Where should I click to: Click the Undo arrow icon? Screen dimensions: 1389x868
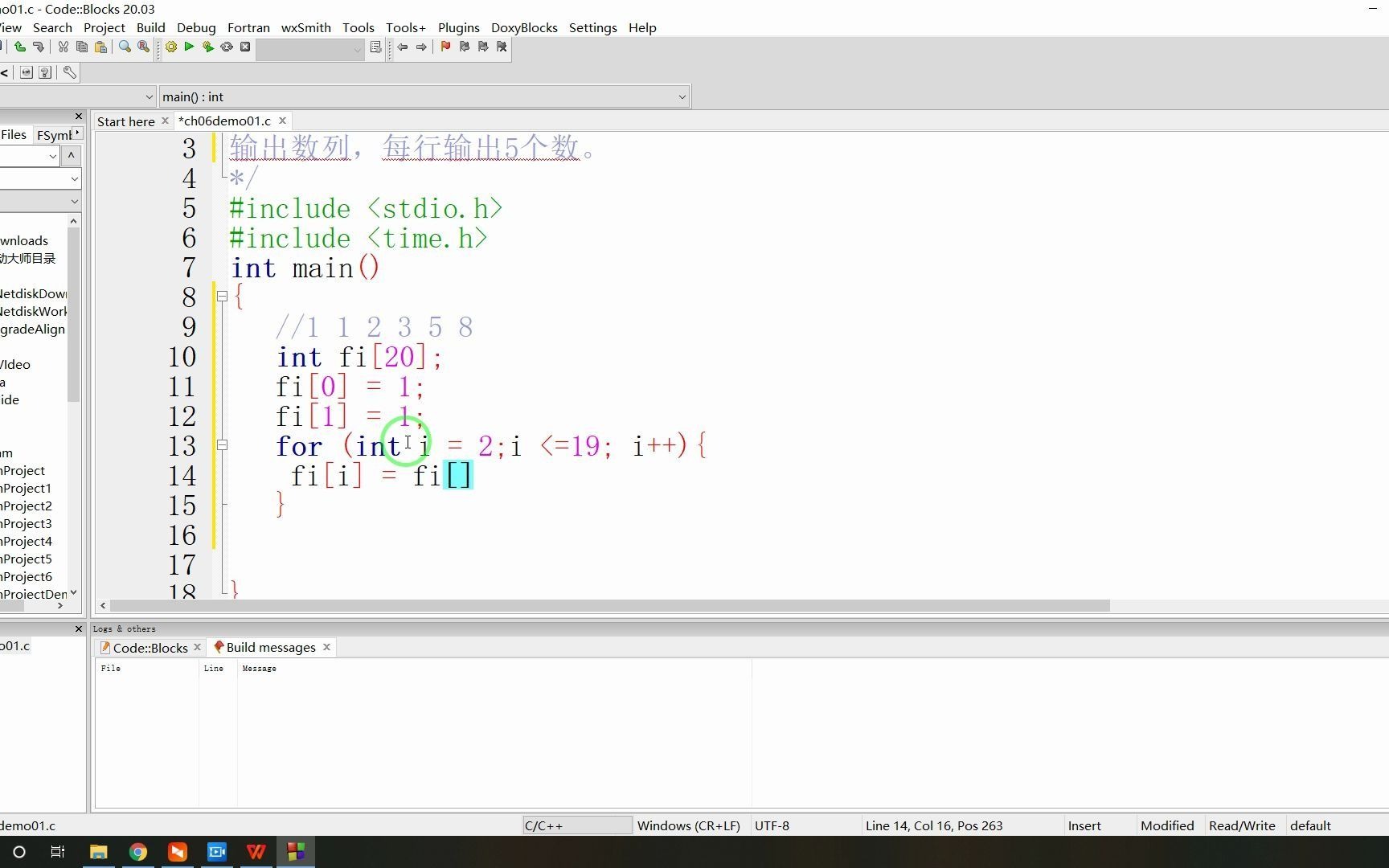pos(20,47)
